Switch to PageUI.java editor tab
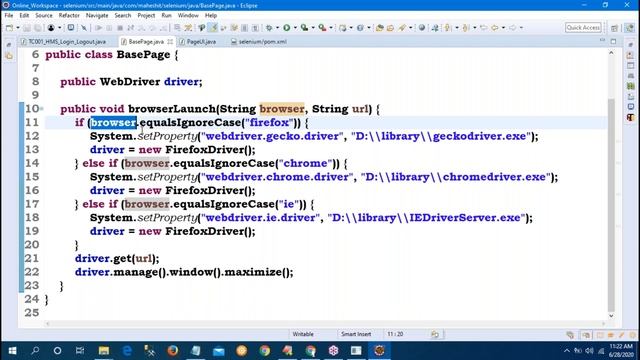The width and height of the screenshot is (640, 360). [x=198, y=42]
